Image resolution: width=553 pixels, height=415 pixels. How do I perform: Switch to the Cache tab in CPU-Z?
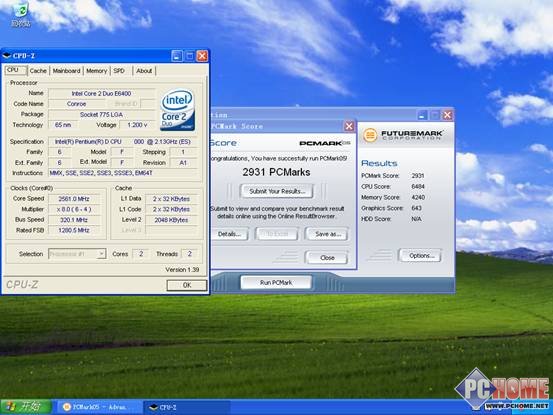[38, 71]
